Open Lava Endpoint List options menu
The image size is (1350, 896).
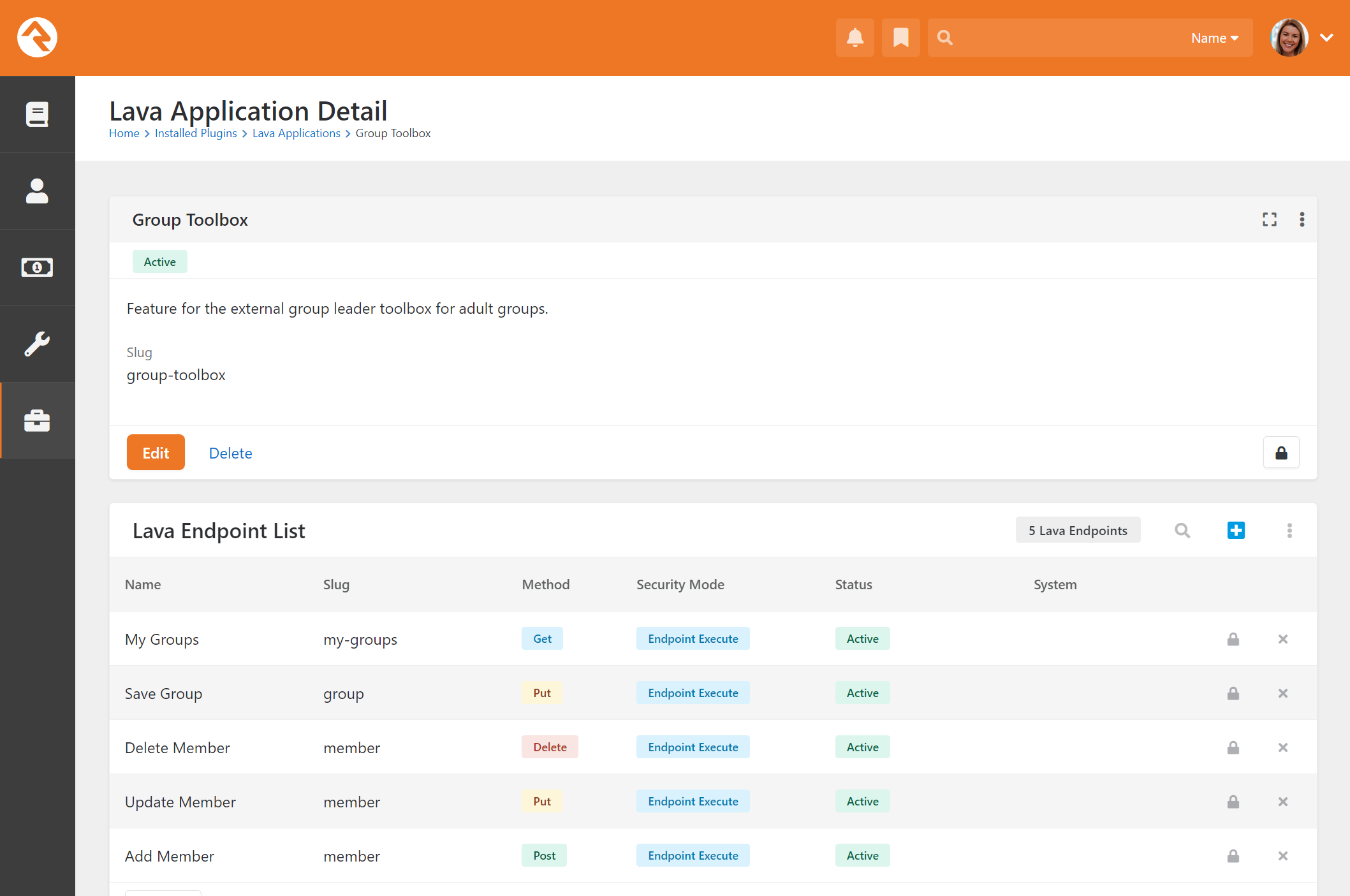pos(1289,531)
